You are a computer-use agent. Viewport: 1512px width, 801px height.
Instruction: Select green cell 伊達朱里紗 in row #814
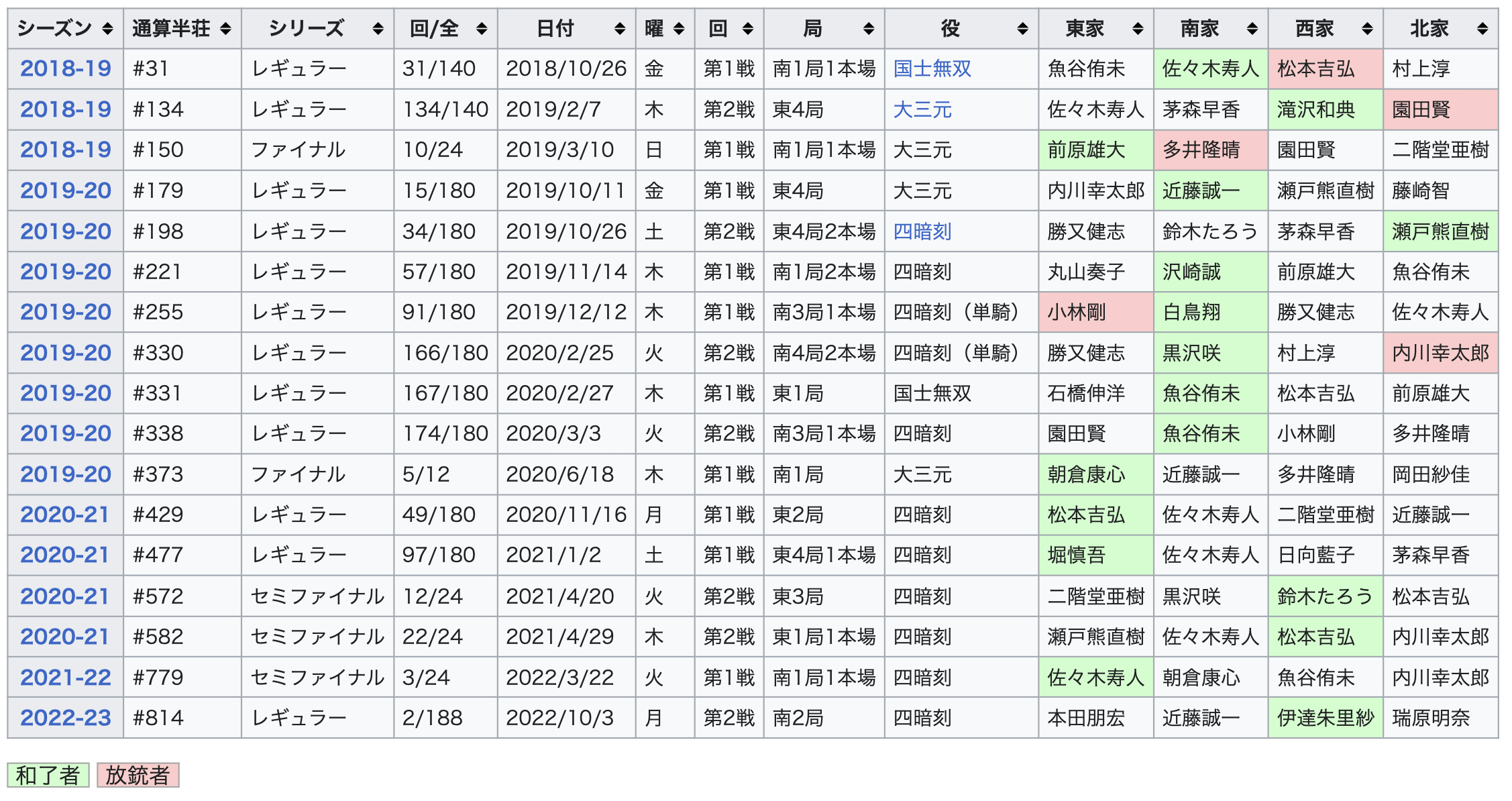1326,718
